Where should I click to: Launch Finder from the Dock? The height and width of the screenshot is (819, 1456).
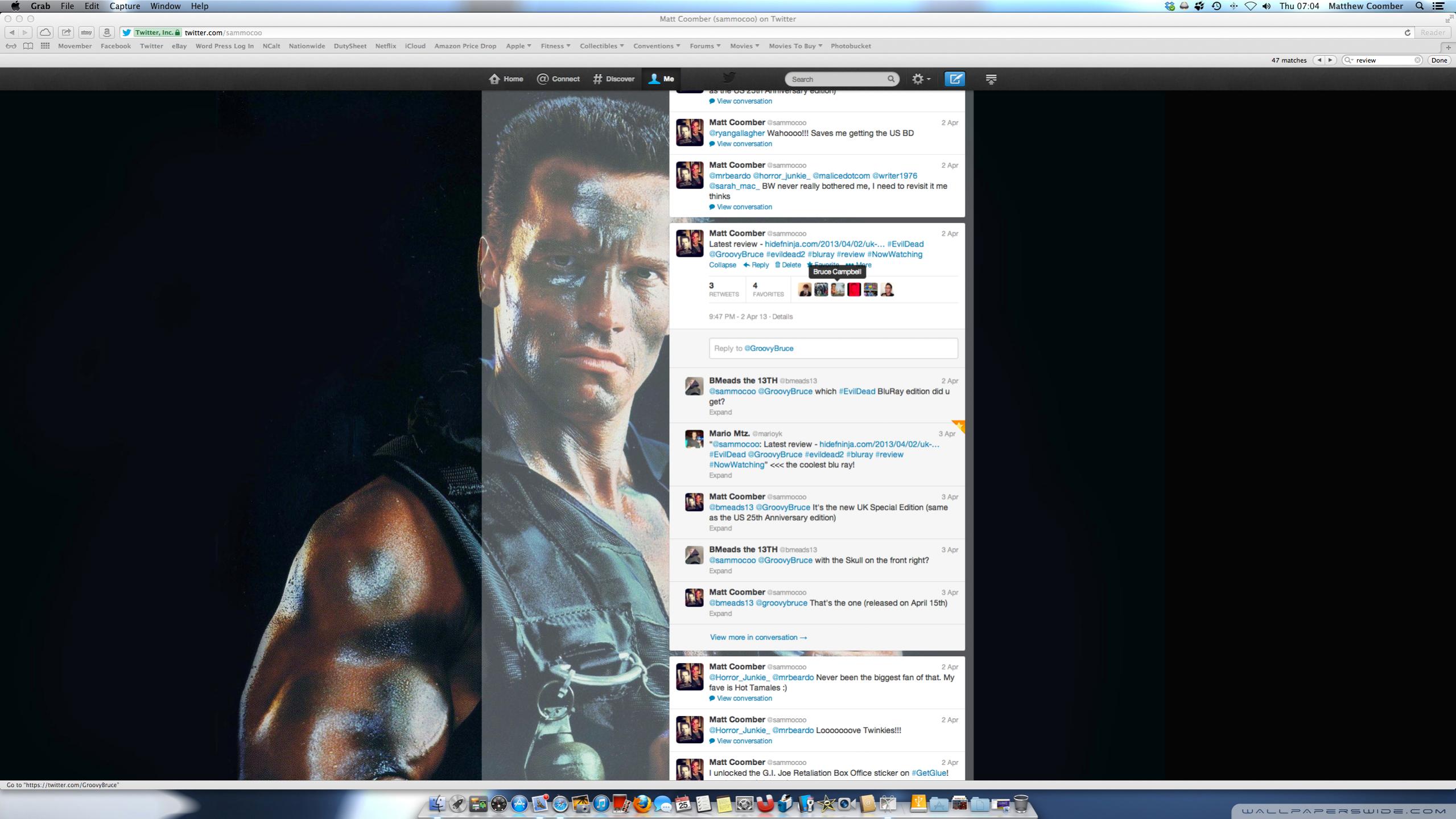[x=437, y=804]
